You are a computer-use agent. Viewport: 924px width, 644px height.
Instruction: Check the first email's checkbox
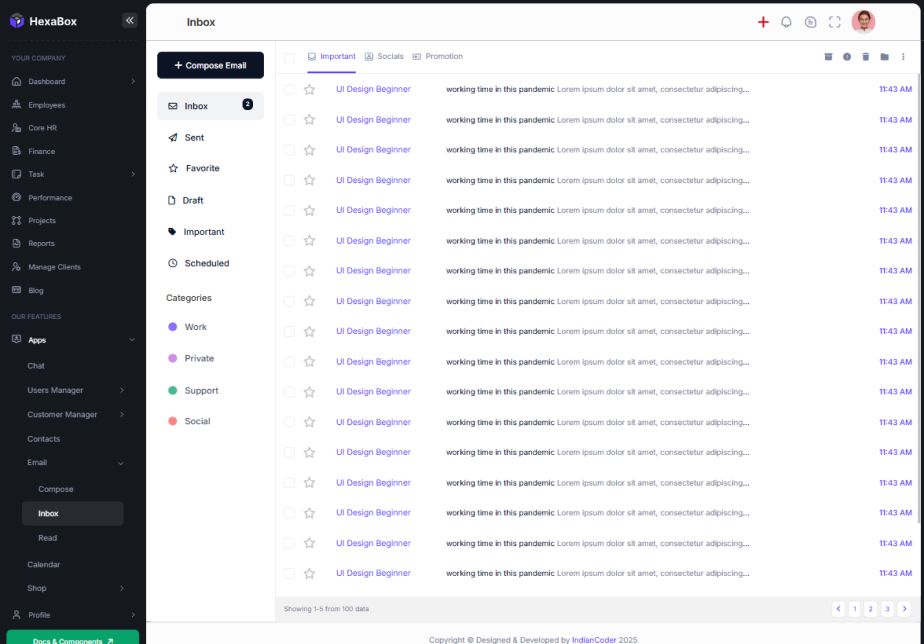click(289, 89)
